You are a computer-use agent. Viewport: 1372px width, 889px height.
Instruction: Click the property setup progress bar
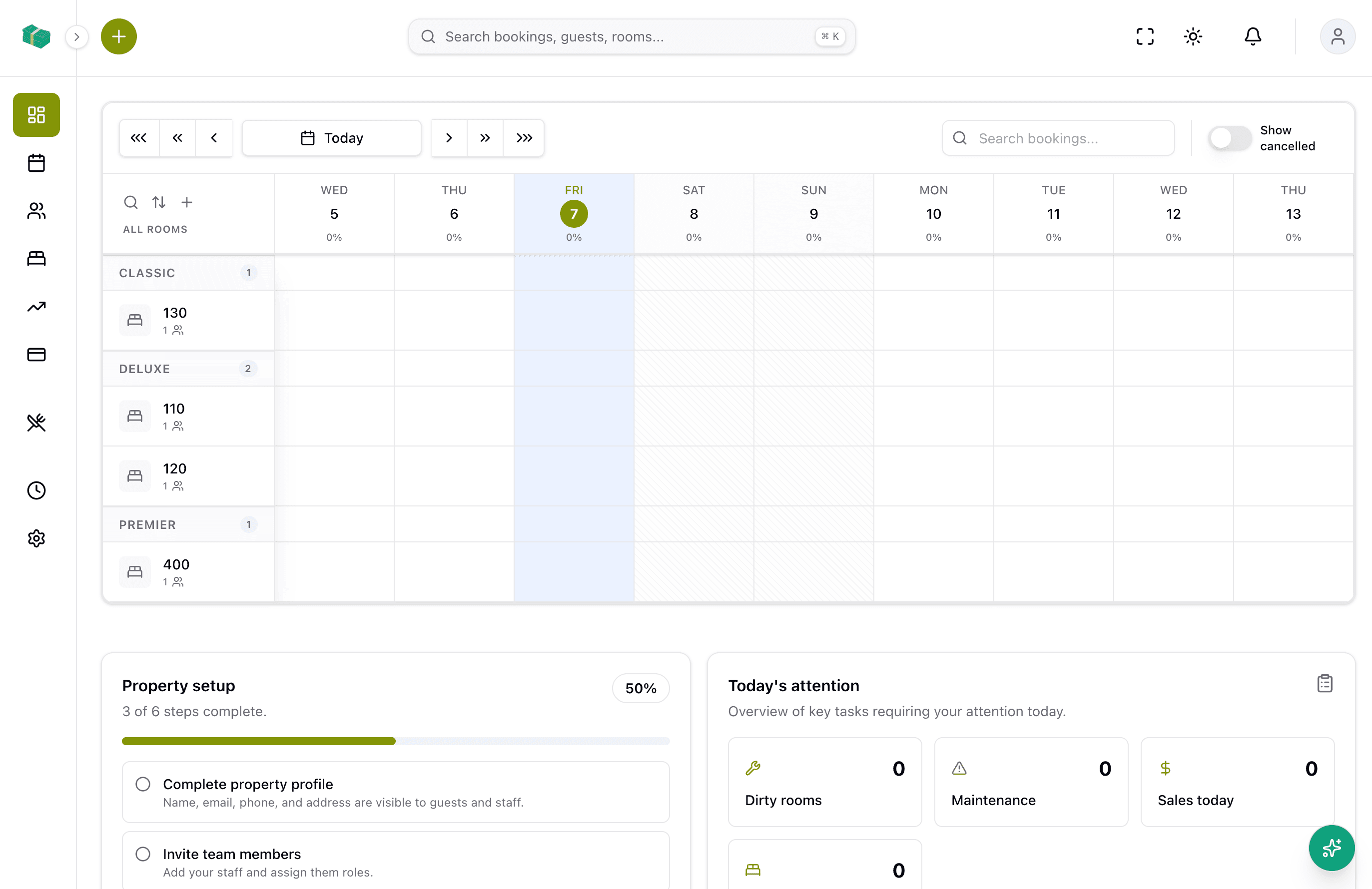pos(395,741)
